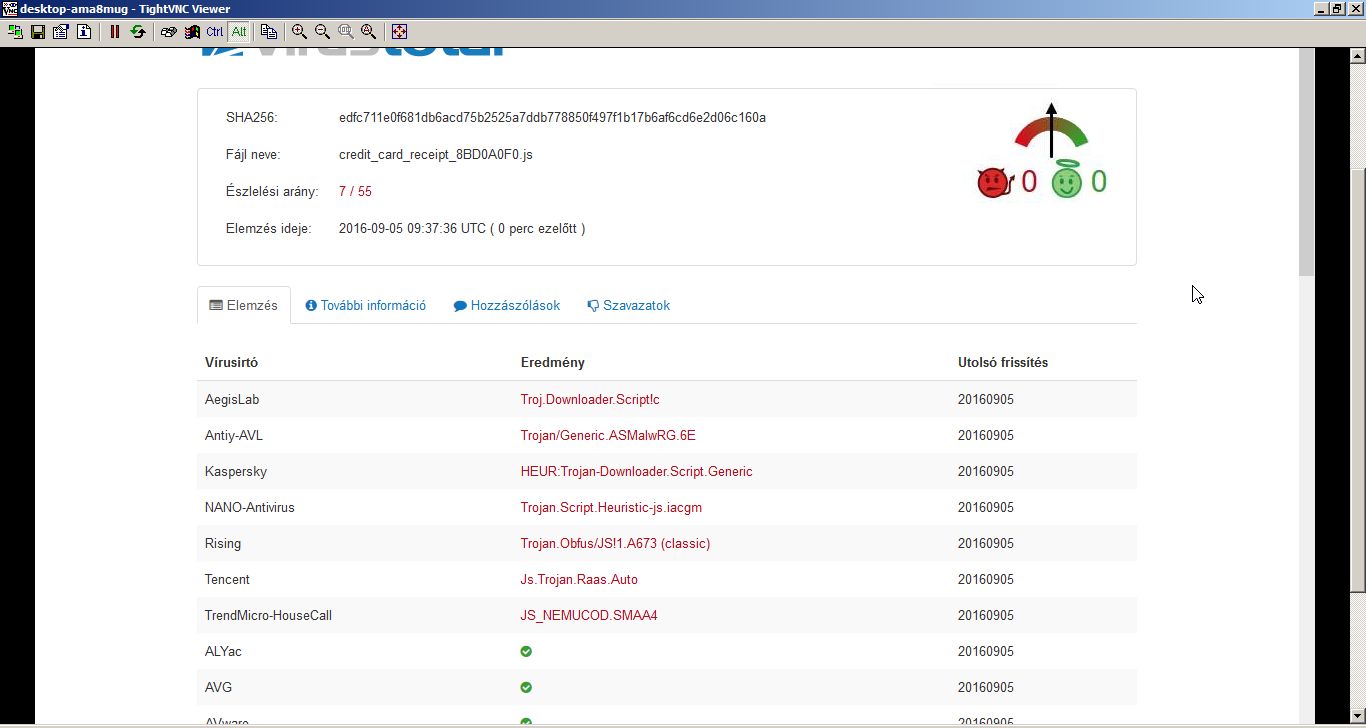Show the connection info icon
1366x728 pixels.
[84, 32]
